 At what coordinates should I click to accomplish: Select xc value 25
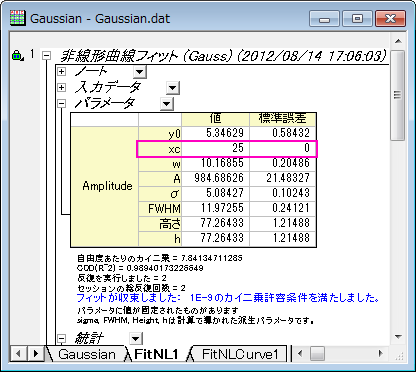[x=216, y=148]
